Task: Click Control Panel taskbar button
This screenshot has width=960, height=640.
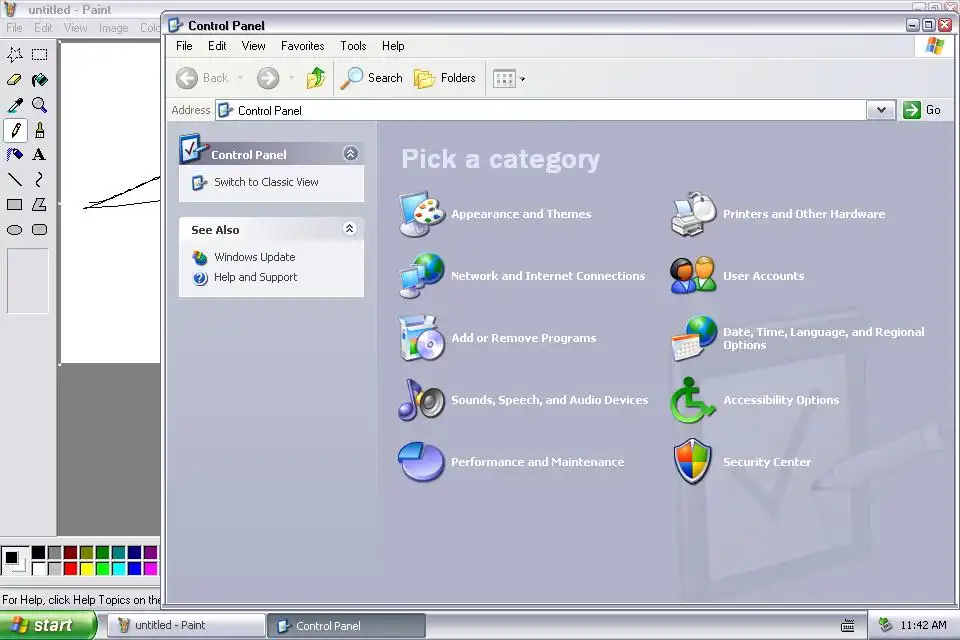Action: pos(346,625)
